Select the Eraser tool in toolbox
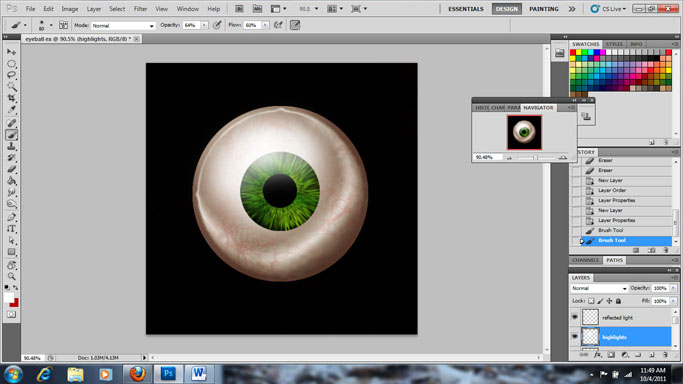This screenshot has height=384, width=683. [11, 169]
